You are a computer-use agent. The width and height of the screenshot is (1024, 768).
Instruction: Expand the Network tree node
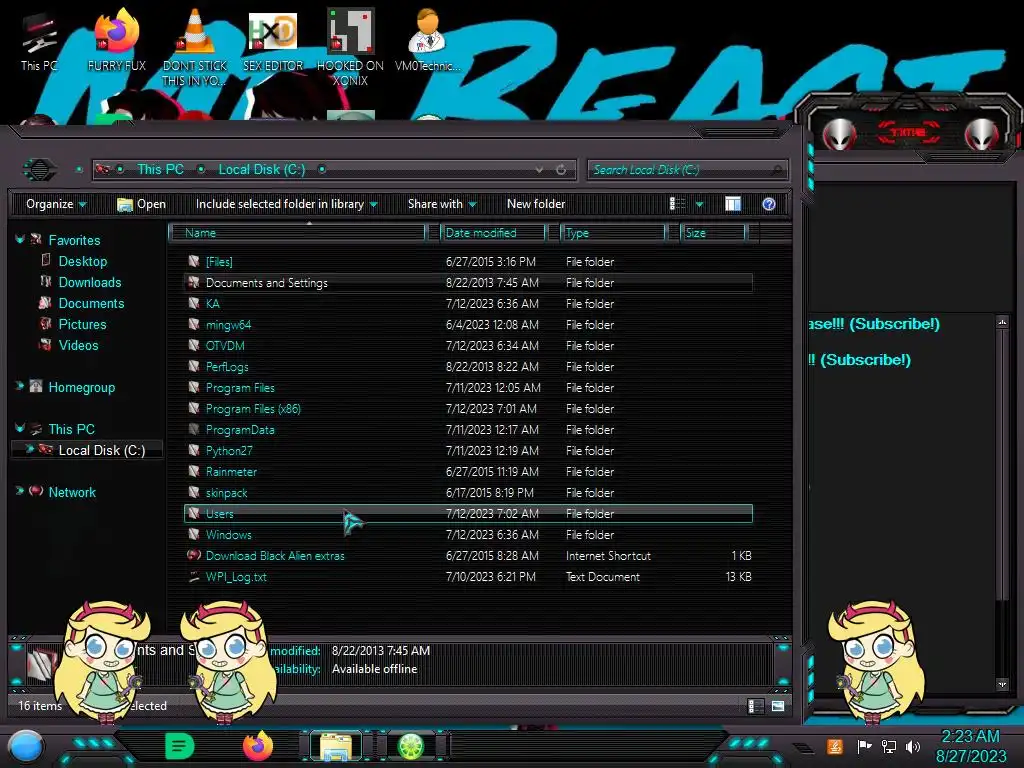(20, 490)
